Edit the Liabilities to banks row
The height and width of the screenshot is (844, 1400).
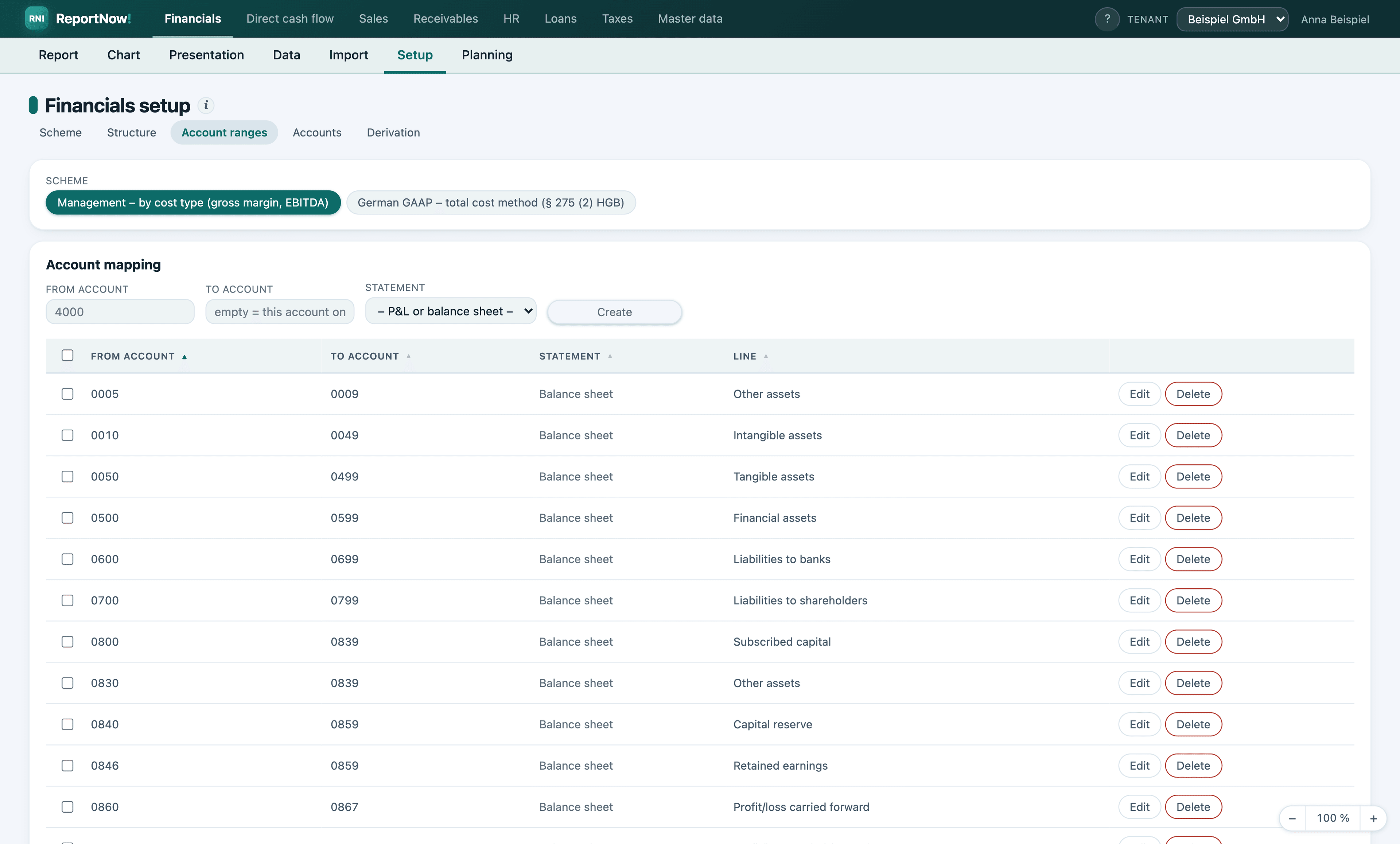pos(1139,559)
